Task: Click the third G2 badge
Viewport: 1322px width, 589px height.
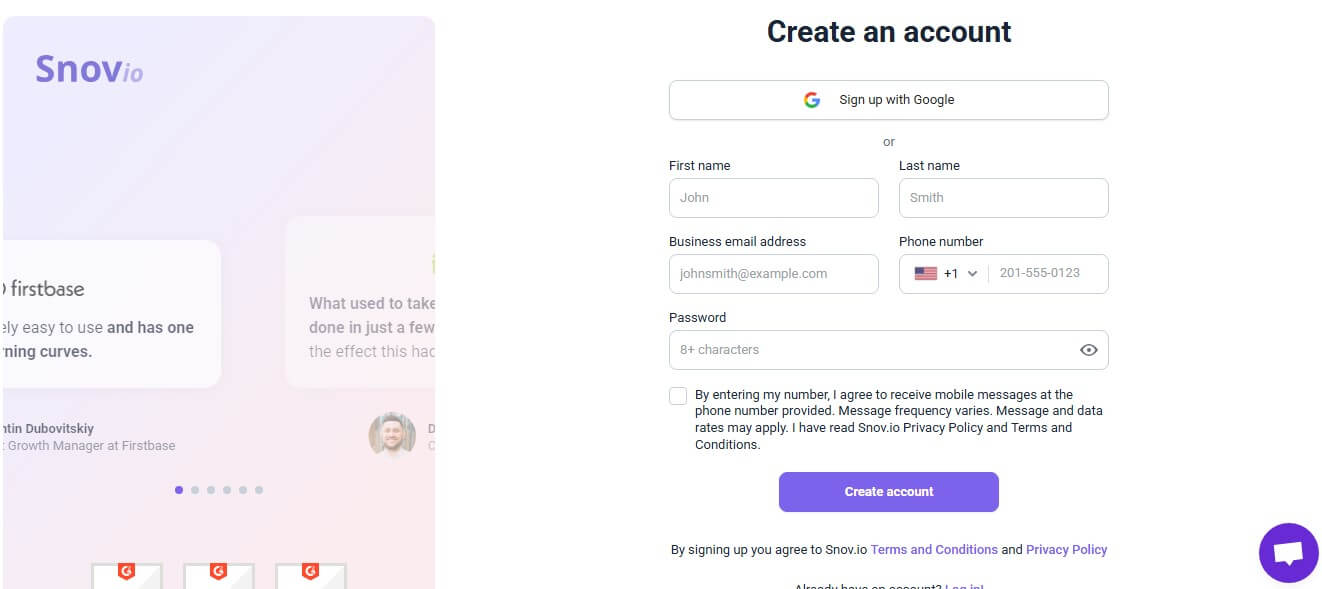Action: [310, 574]
